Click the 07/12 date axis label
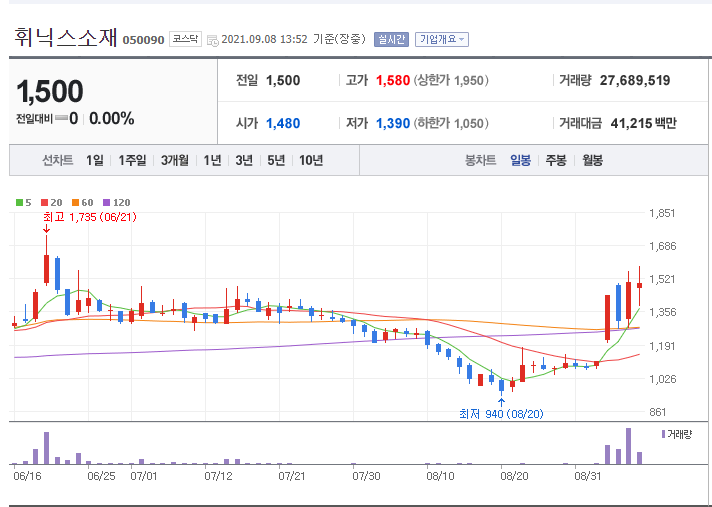This screenshot has height=507, width=712. click(218, 476)
